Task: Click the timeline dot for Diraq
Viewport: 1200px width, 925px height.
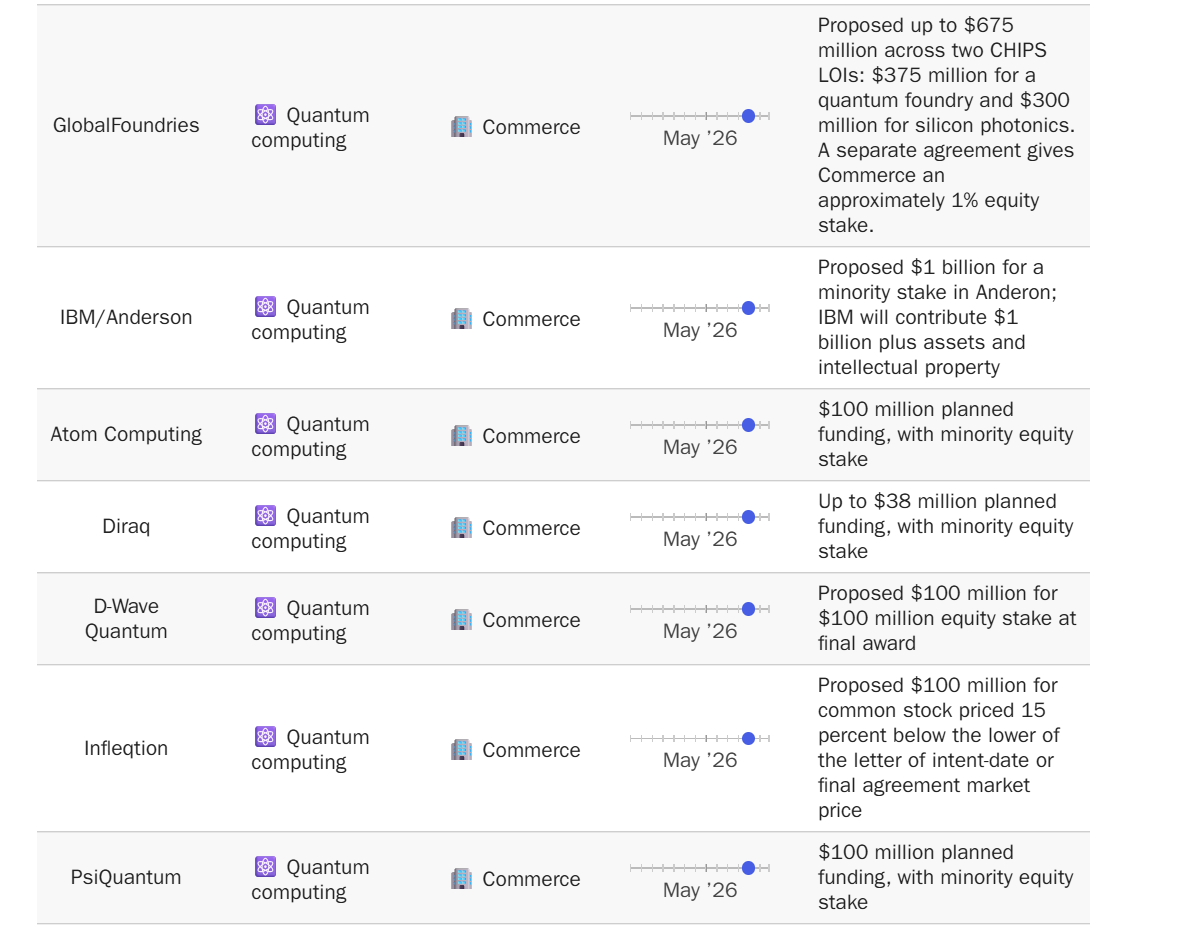Action: click(x=748, y=517)
